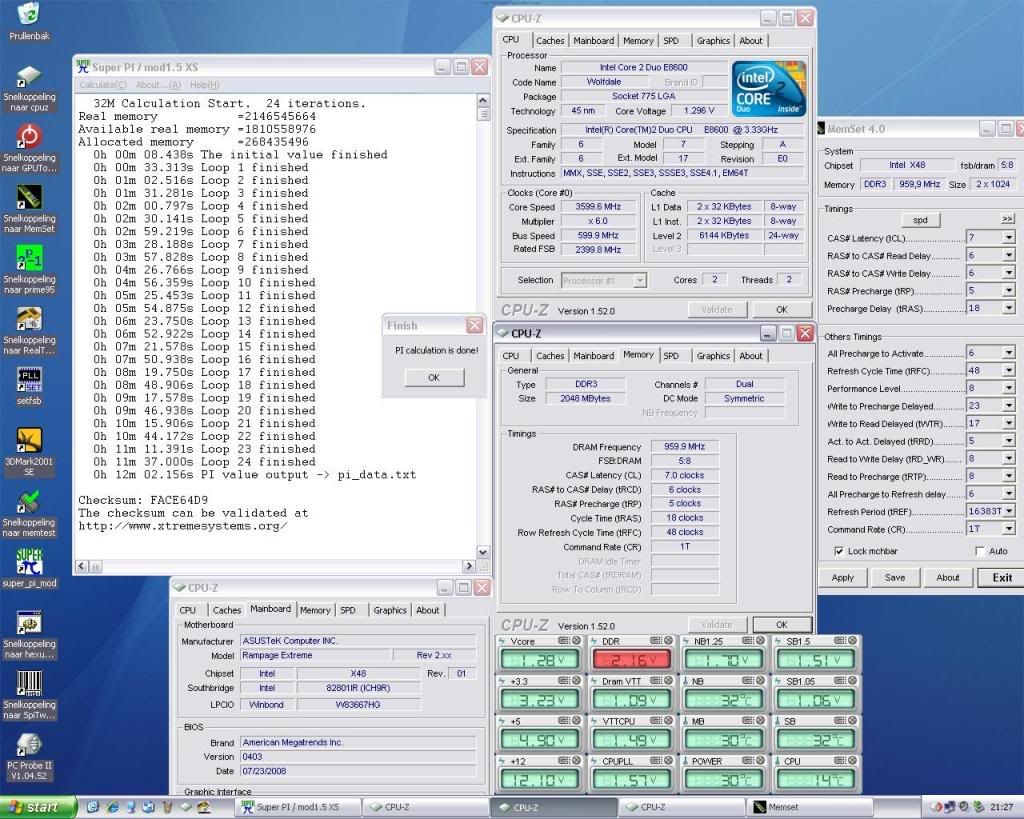Close the red DDR voltage monitor panel
1024x819 pixels.
(x=669, y=641)
